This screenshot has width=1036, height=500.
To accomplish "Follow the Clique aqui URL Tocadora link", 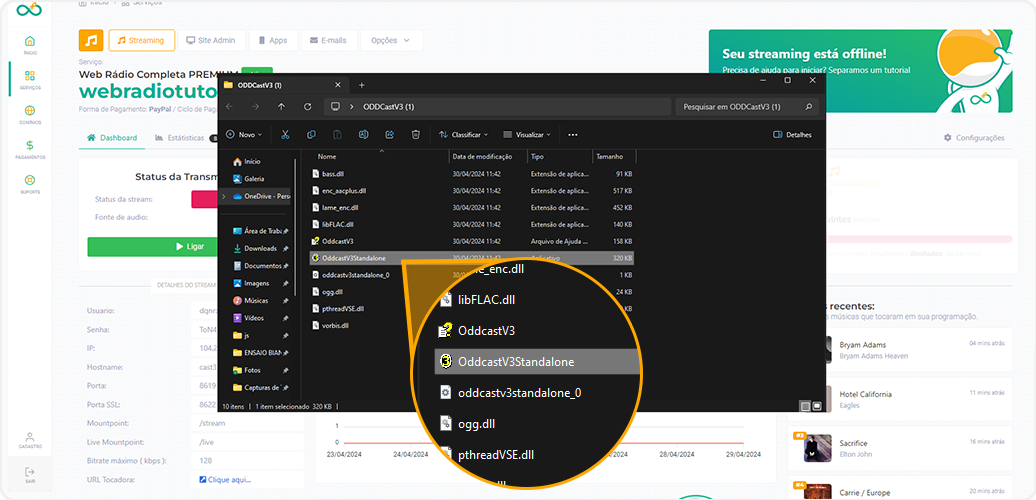I will tap(225, 480).
